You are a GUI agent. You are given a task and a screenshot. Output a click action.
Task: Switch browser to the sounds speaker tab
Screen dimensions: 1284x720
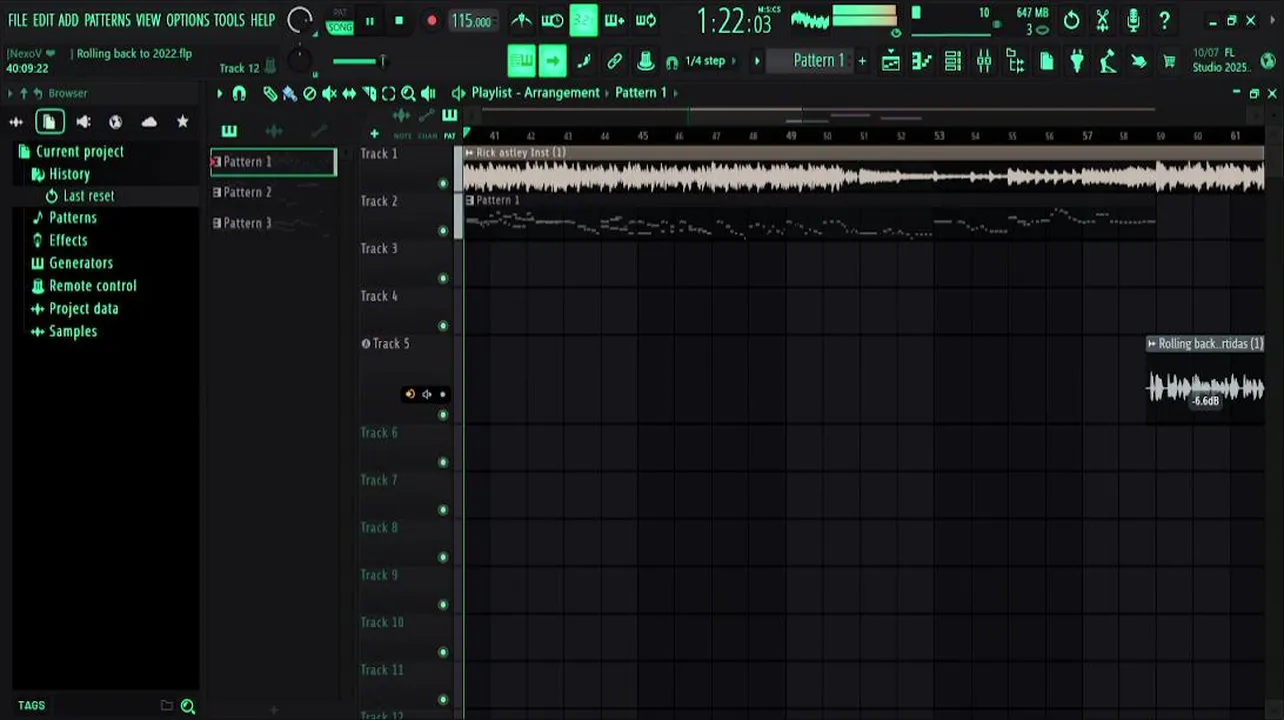(x=83, y=122)
